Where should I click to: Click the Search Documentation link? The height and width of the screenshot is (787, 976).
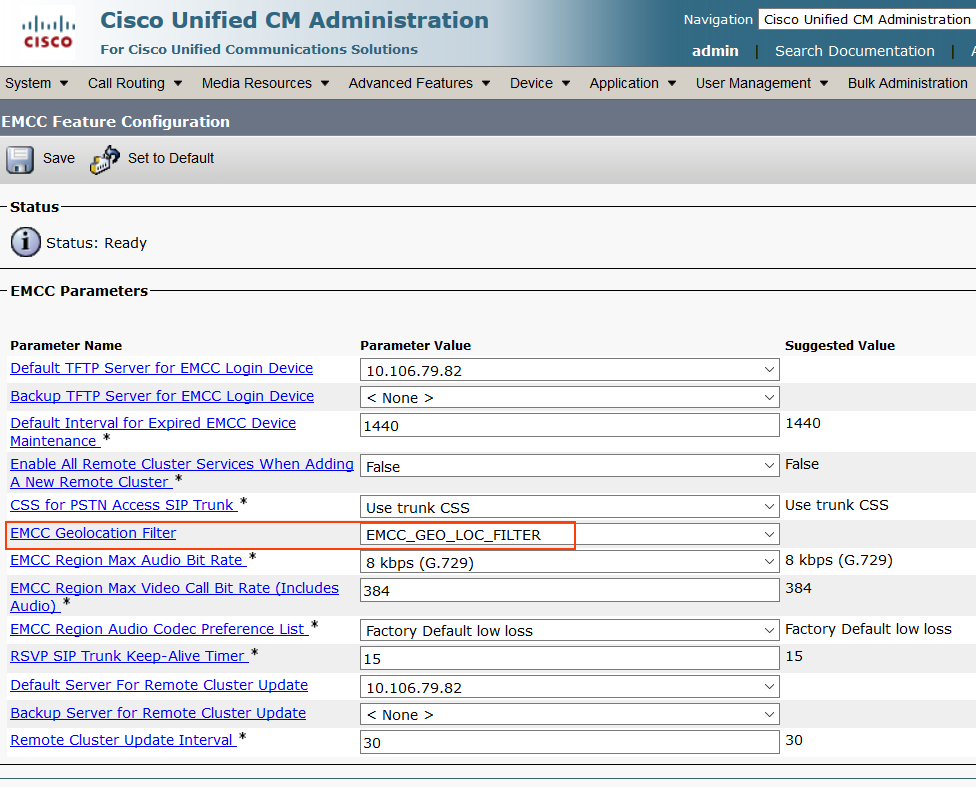click(x=854, y=50)
